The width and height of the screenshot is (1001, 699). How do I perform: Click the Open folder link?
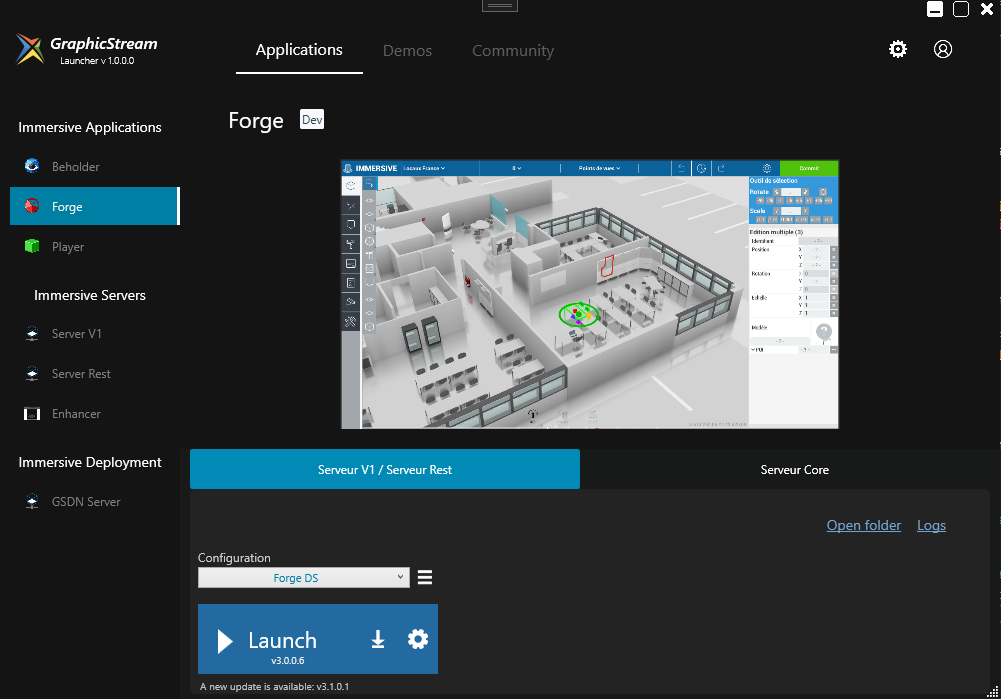point(864,525)
